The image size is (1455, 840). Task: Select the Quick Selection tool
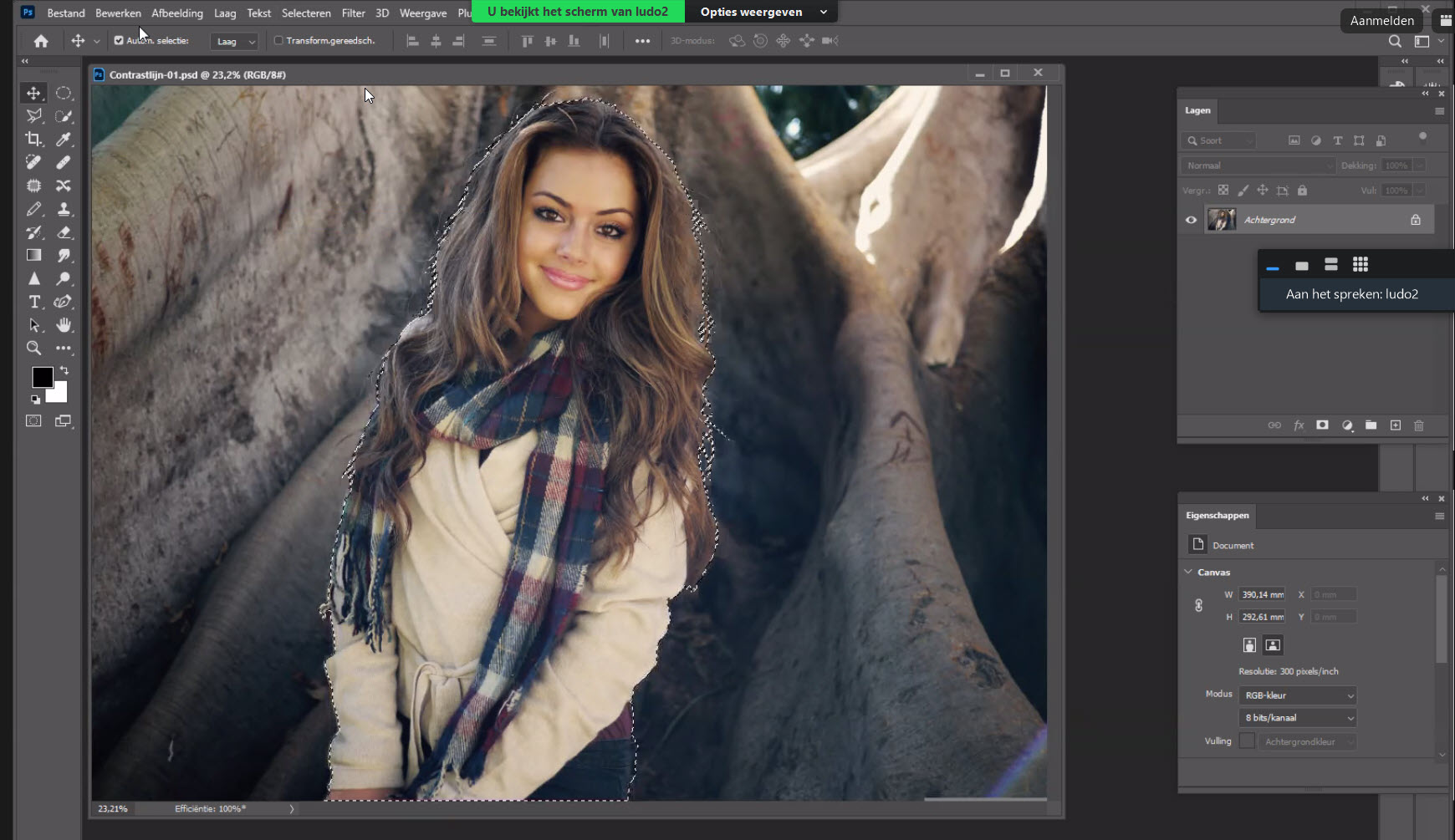point(64,116)
